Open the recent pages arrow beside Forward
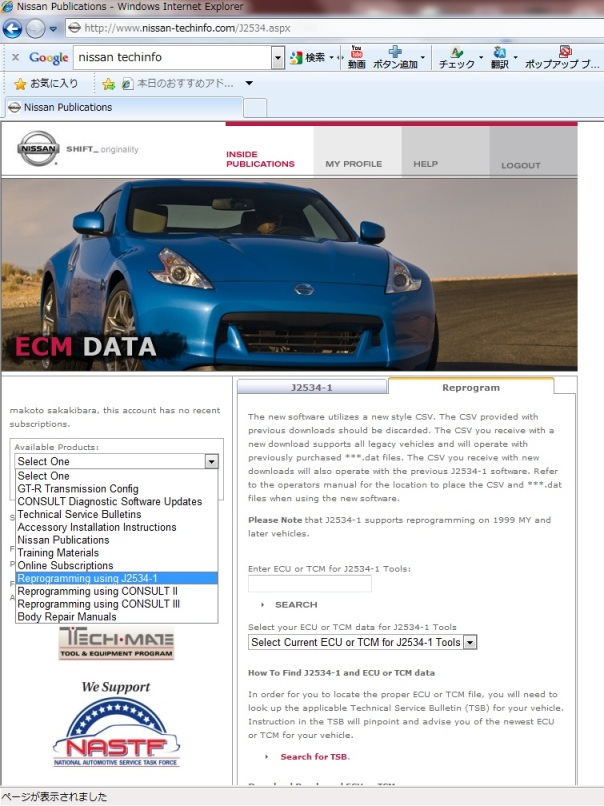The width and height of the screenshot is (604, 806). coord(53,29)
